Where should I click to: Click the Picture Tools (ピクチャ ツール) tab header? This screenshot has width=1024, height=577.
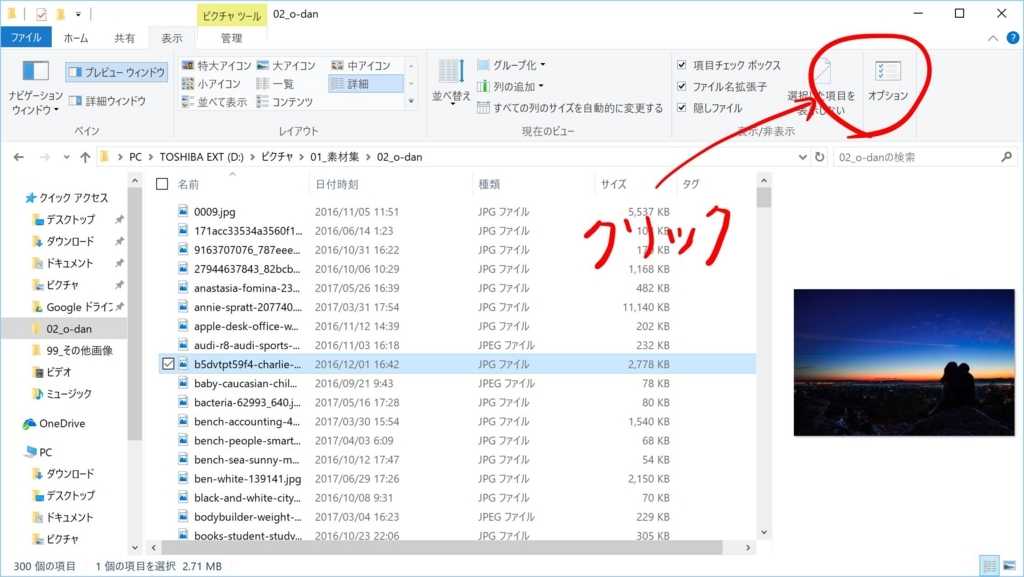(231, 15)
